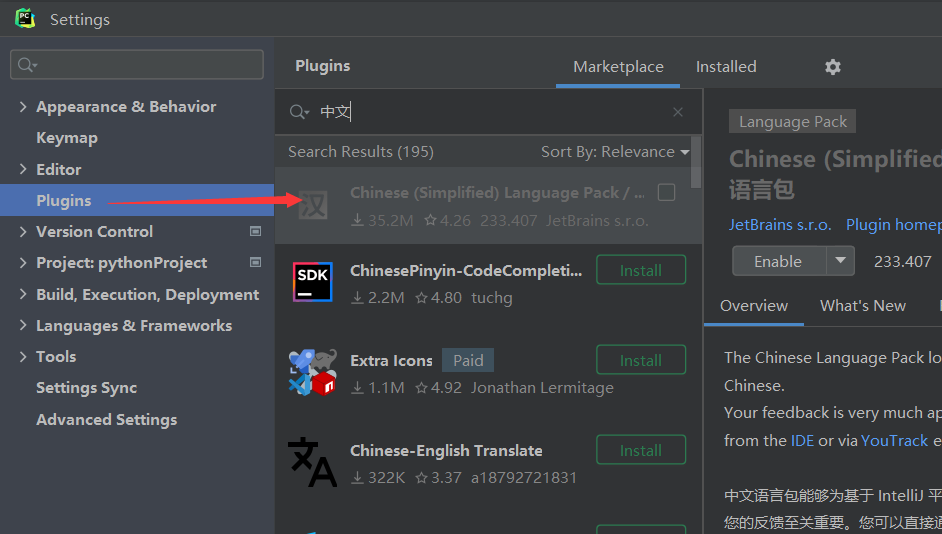The width and height of the screenshot is (942, 534).
Task: Click the Paid tag on Extra Icons
Action: pos(468,360)
